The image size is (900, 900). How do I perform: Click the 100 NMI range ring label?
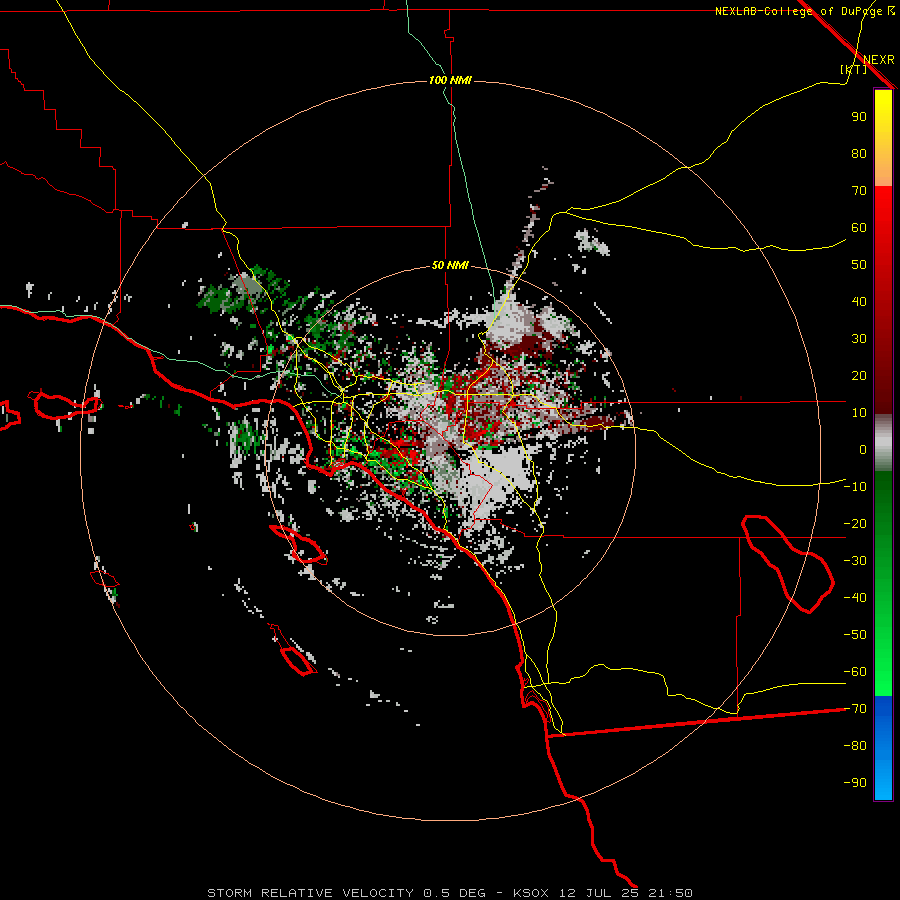pyautogui.click(x=450, y=80)
